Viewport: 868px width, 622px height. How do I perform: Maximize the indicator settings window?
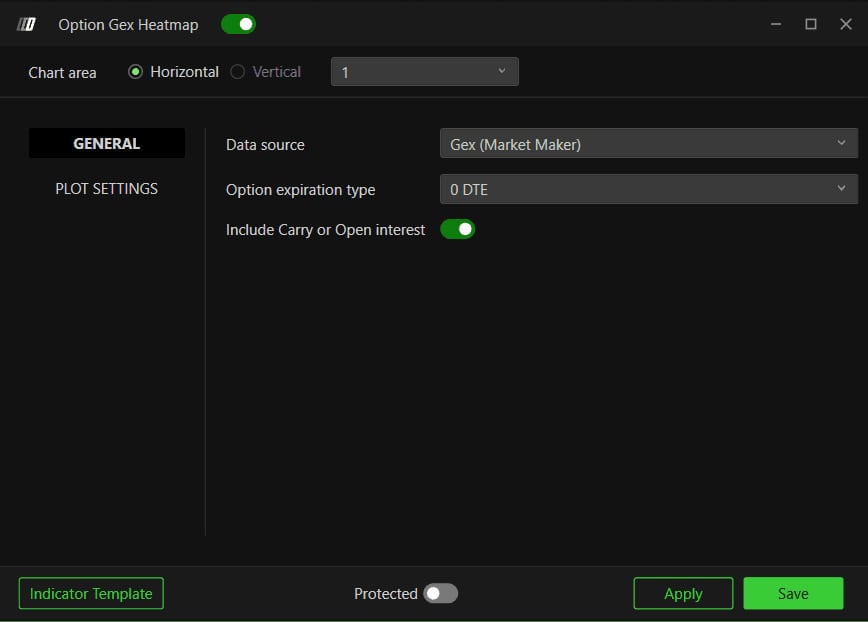811,24
